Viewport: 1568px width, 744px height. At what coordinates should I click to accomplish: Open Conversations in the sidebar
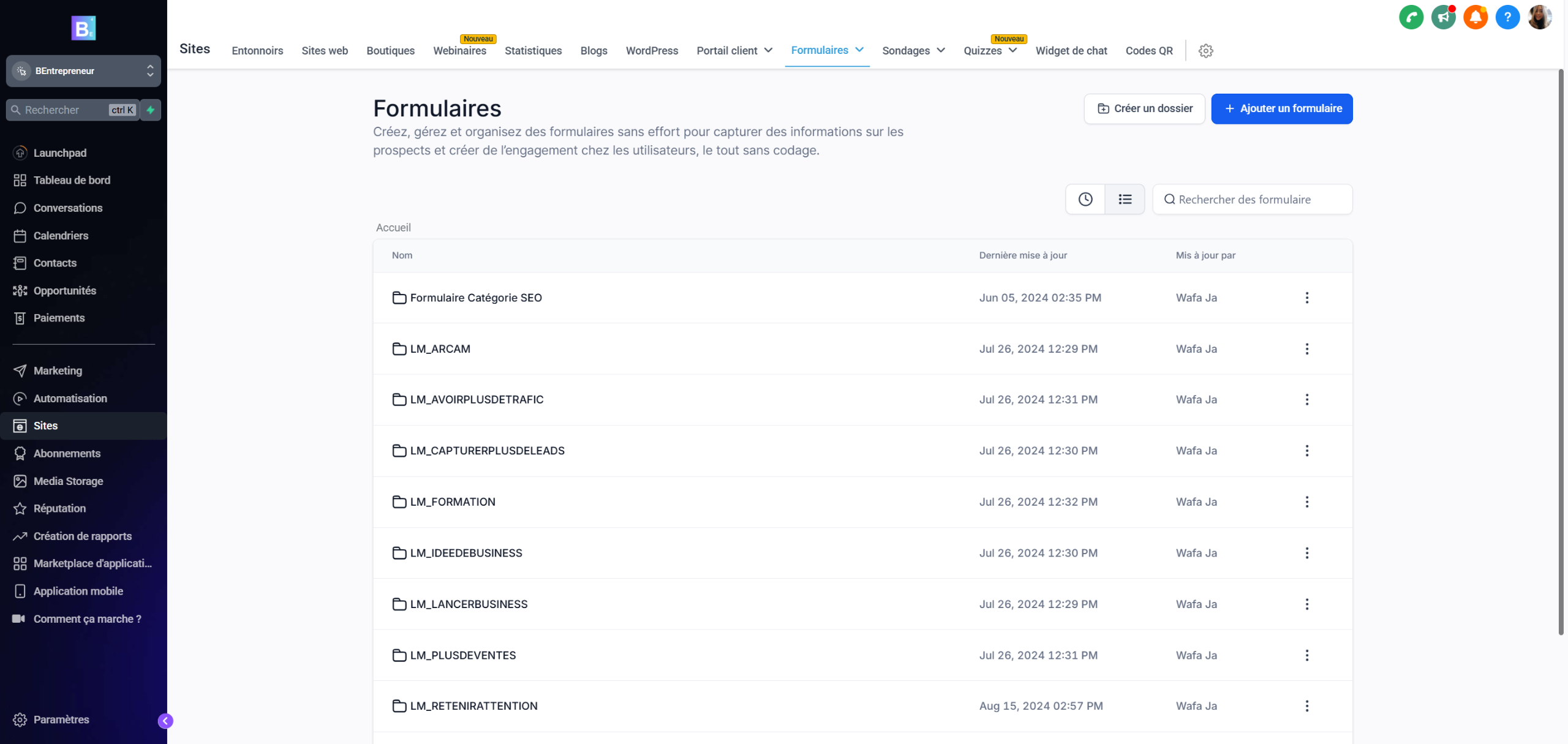point(67,208)
